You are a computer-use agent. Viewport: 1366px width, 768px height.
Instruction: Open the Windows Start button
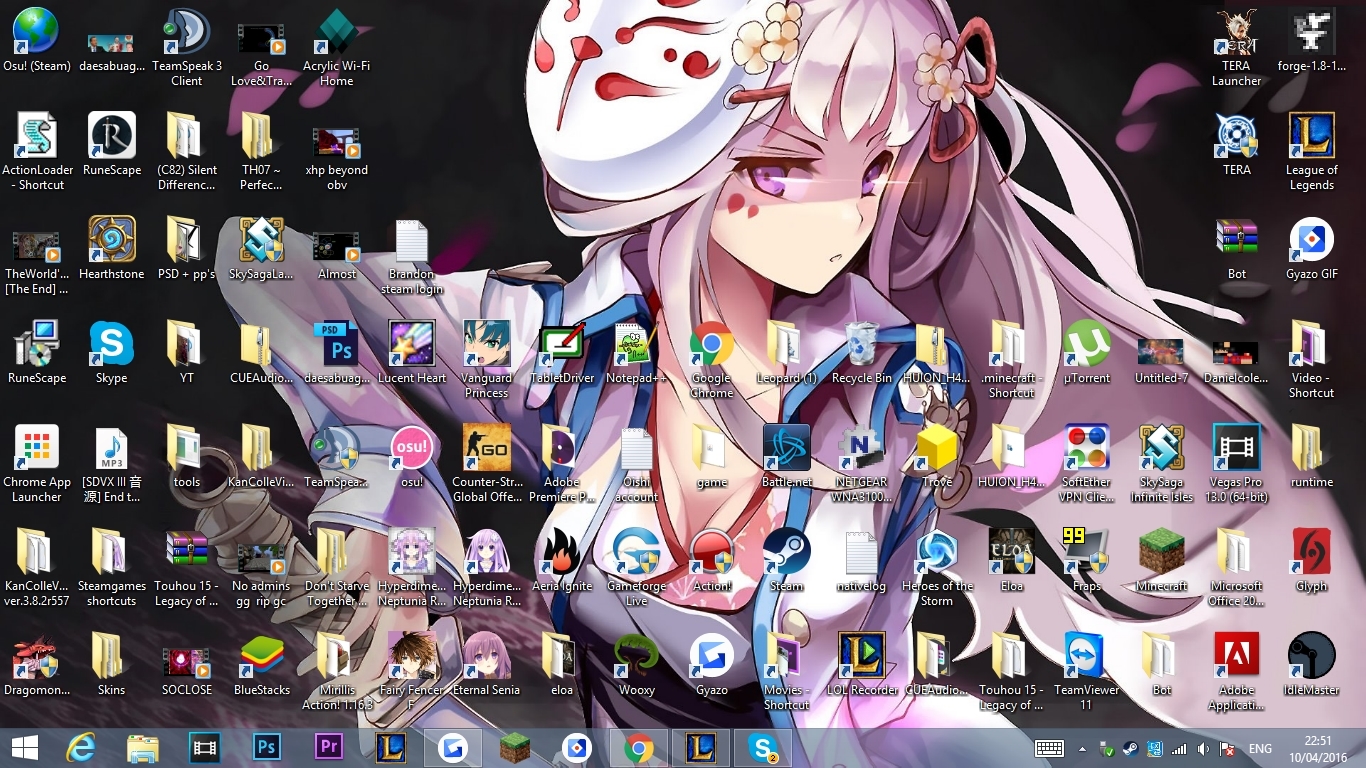tap(24, 748)
